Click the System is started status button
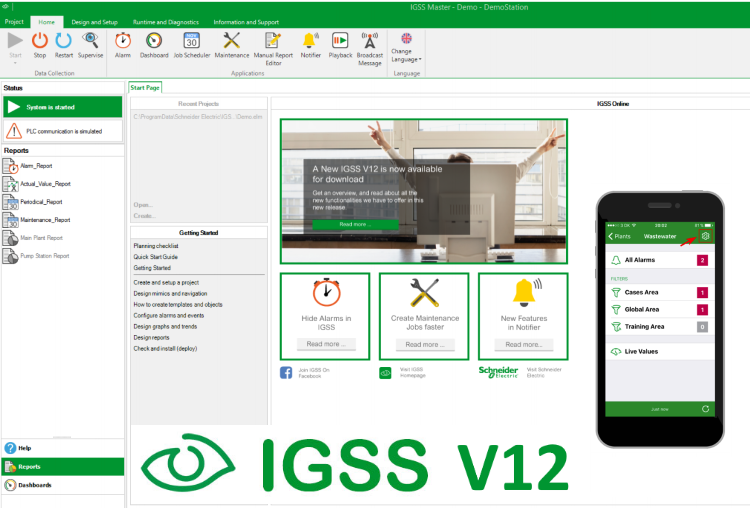The image size is (750, 508). click(x=63, y=107)
